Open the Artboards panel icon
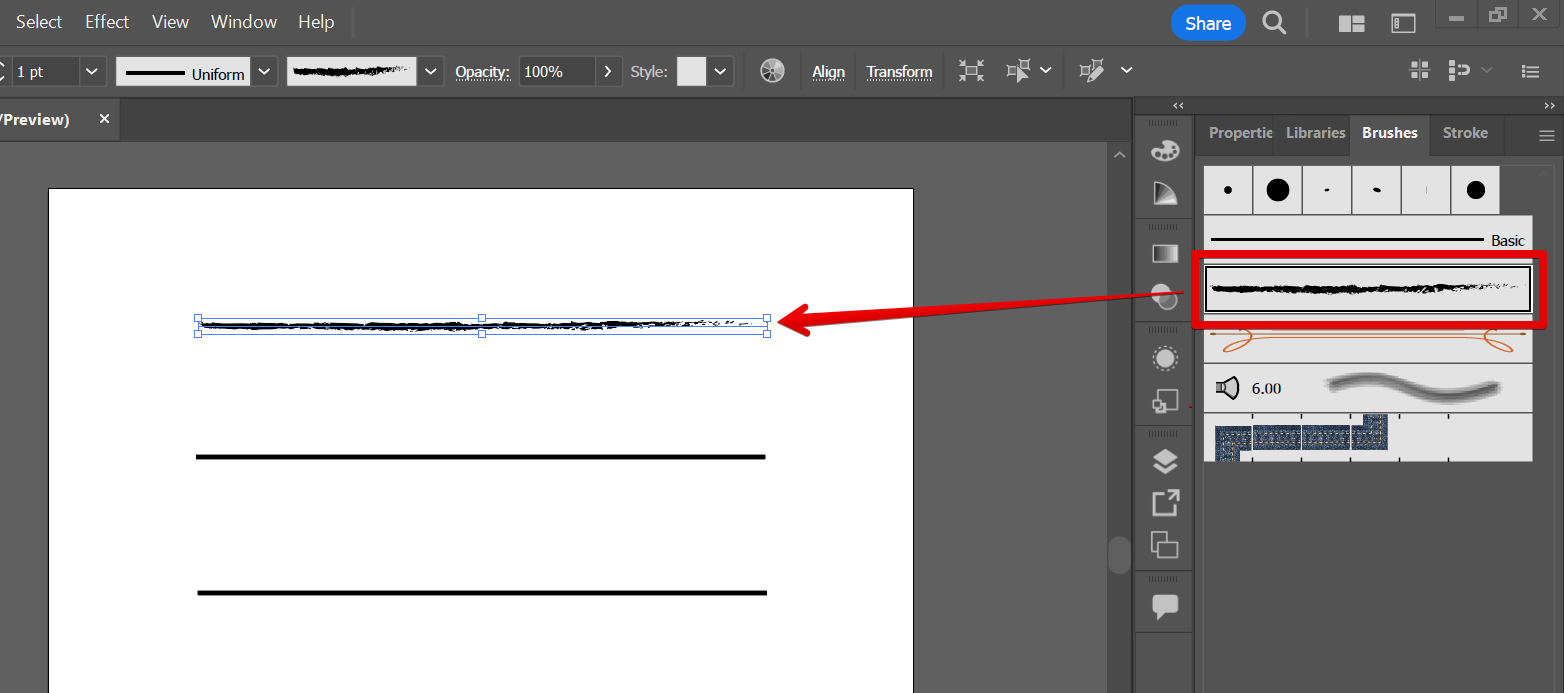 1165,544
